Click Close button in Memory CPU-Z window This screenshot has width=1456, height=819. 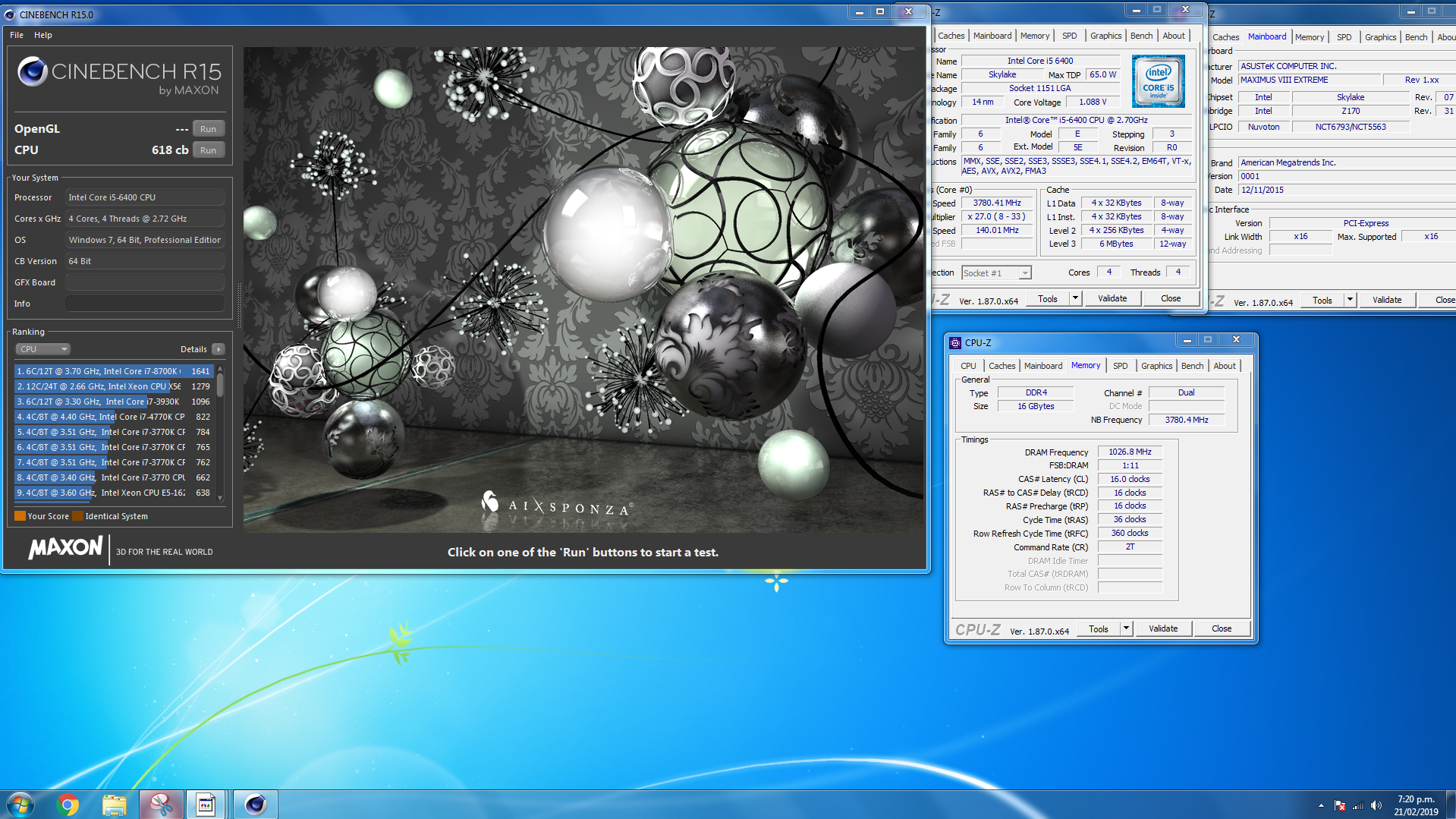point(1222,628)
